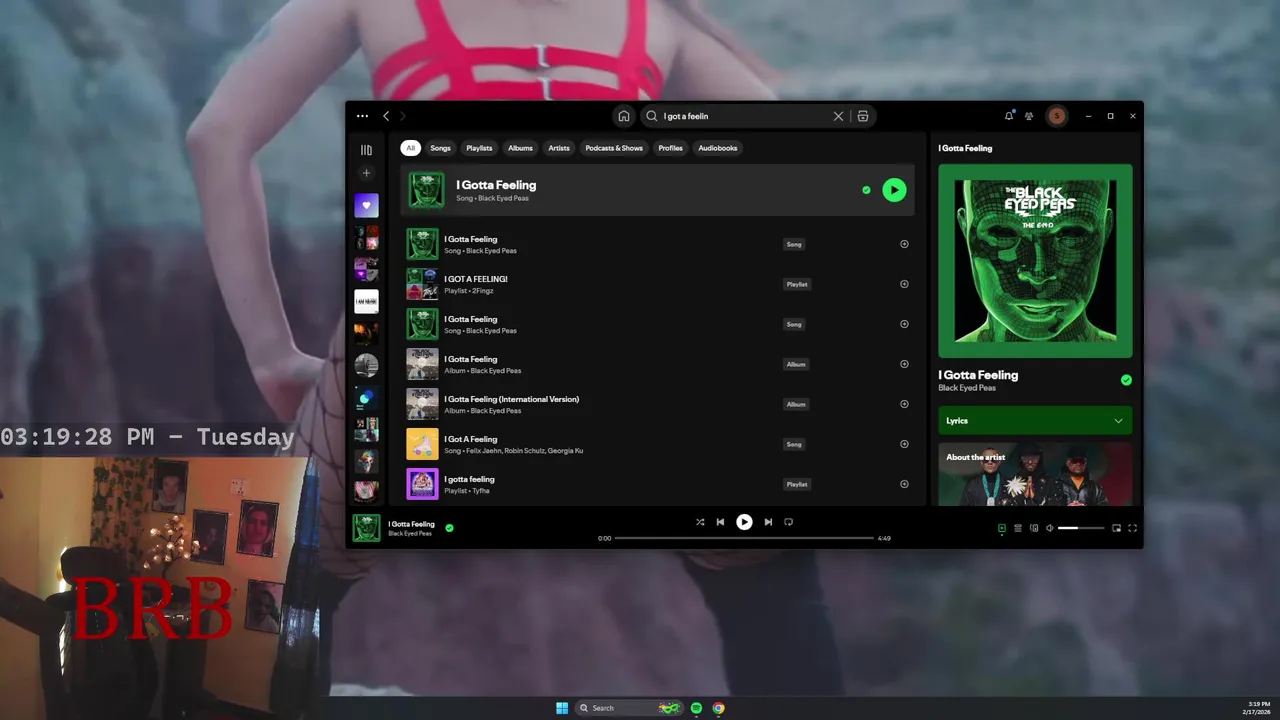
Task: Skip to the previous track
Action: 720,522
